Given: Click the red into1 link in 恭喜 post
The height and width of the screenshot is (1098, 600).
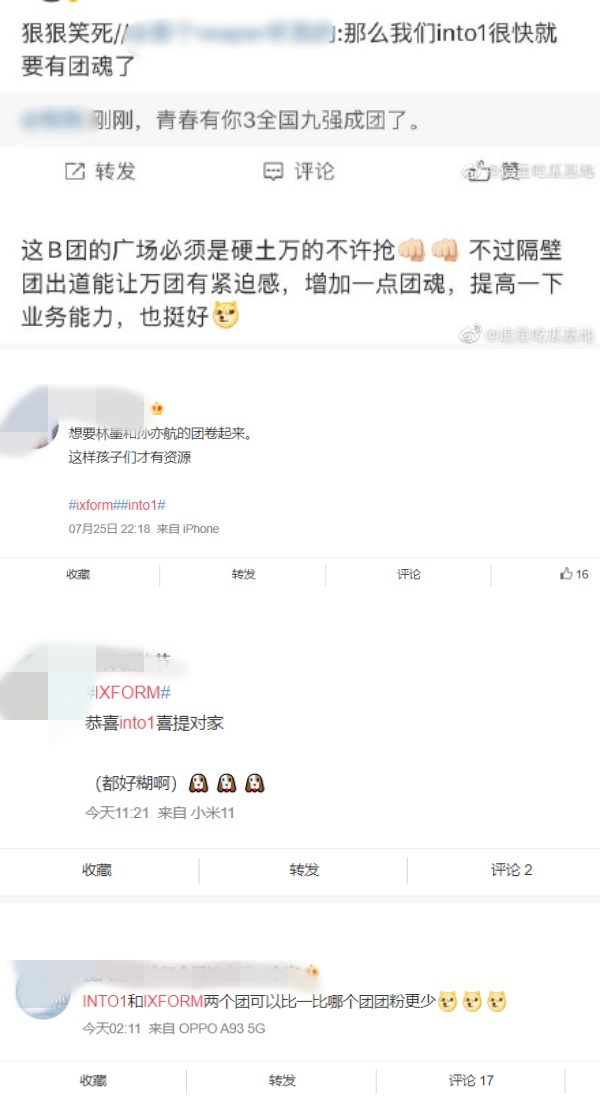Looking at the screenshot, I should [x=137, y=723].
